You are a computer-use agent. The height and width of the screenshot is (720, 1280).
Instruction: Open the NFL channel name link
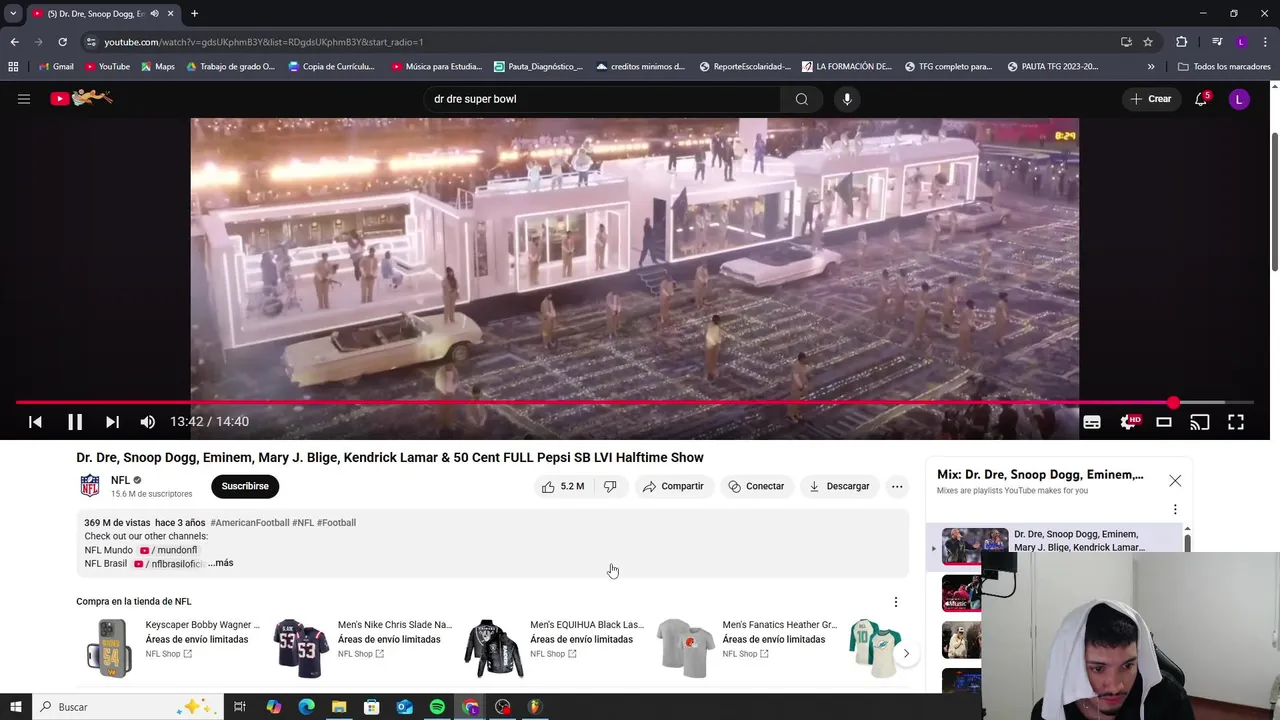coord(120,480)
